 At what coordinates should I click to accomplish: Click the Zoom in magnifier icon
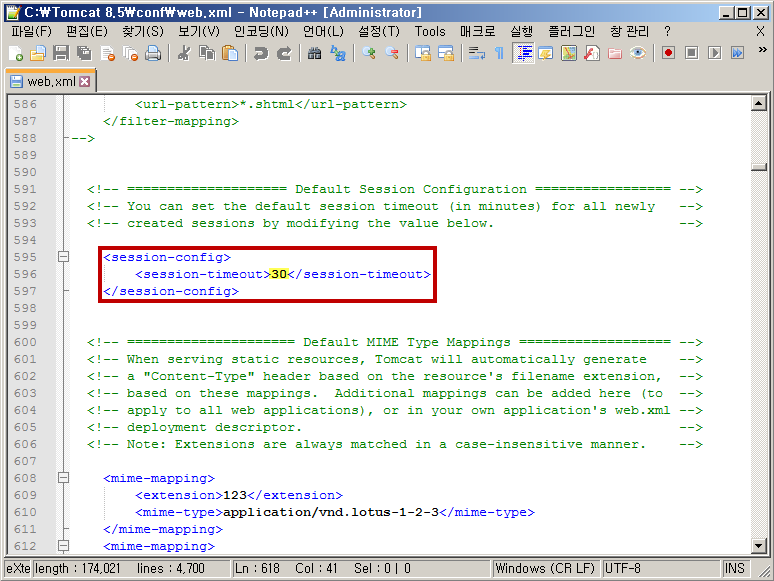tap(369, 53)
